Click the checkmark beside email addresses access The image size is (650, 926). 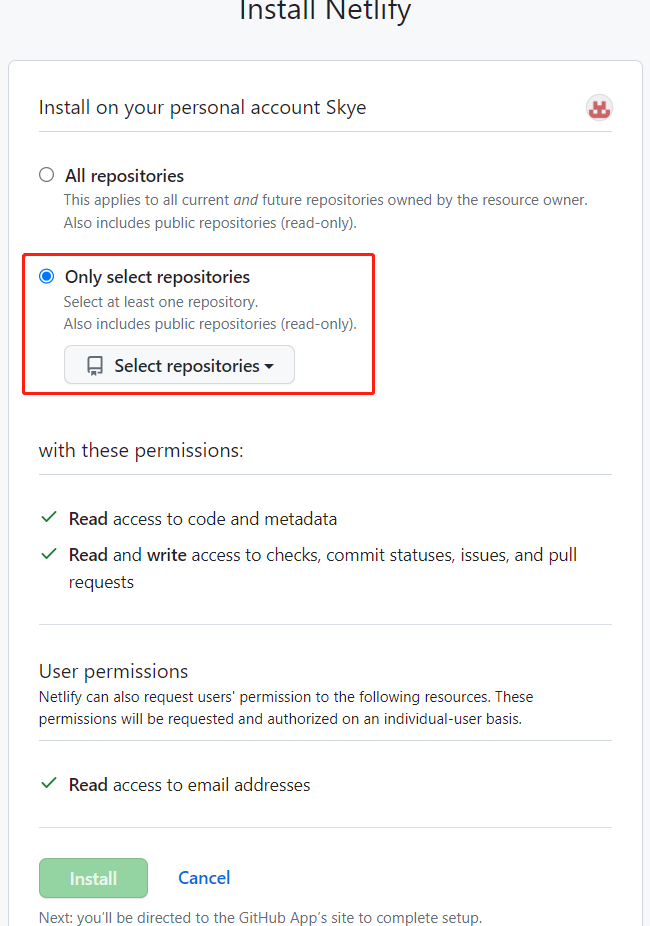tap(49, 784)
